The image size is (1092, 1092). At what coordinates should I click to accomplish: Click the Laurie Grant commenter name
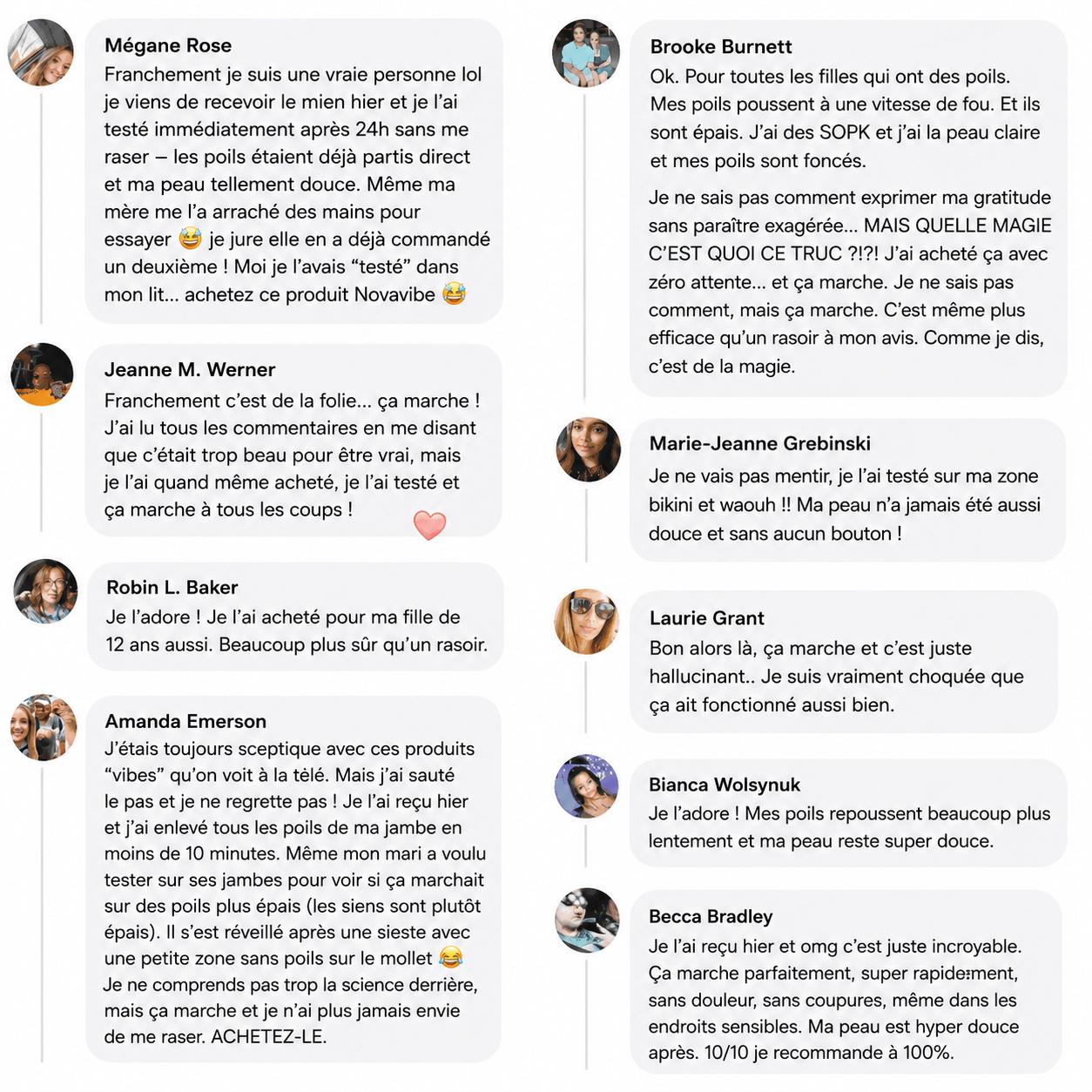pos(707,618)
